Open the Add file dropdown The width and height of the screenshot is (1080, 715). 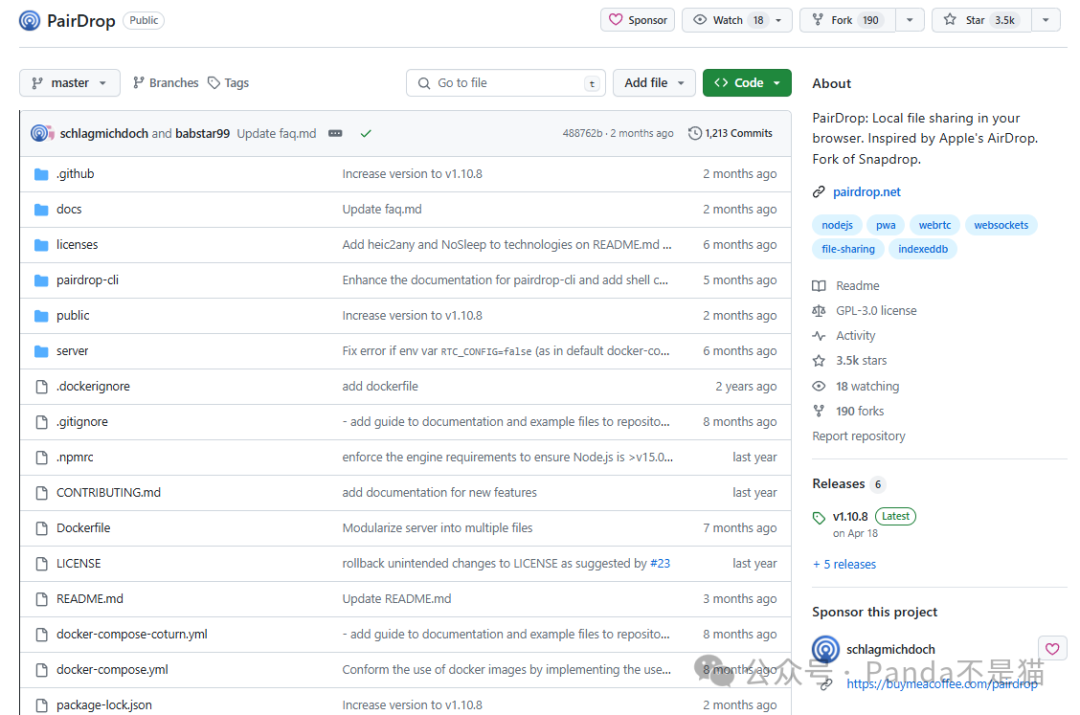pos(654,83)
